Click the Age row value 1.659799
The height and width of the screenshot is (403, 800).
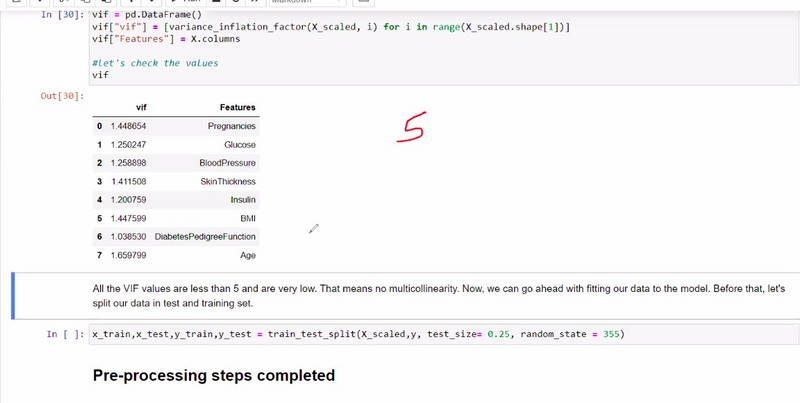[128, 255]
